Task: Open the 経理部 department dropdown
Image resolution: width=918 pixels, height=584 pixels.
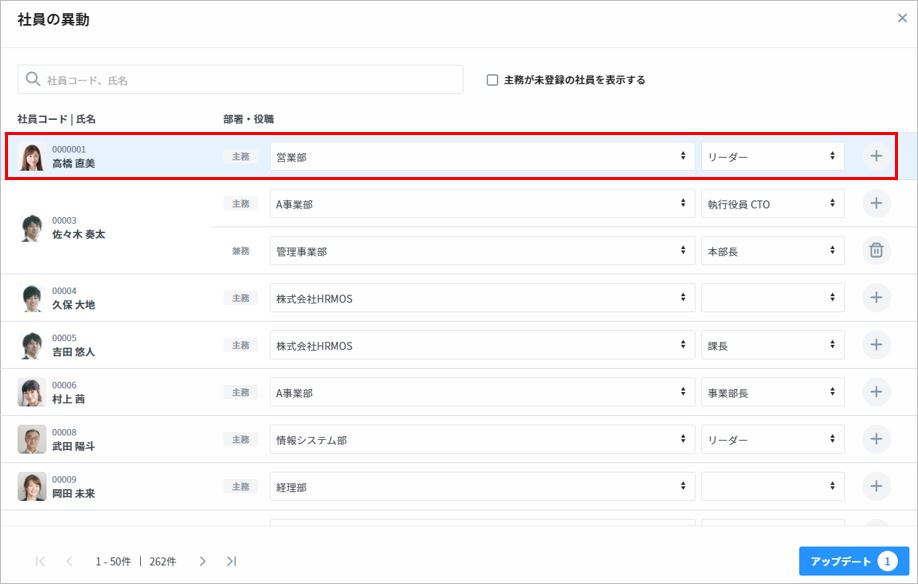Action: (482, 487)
